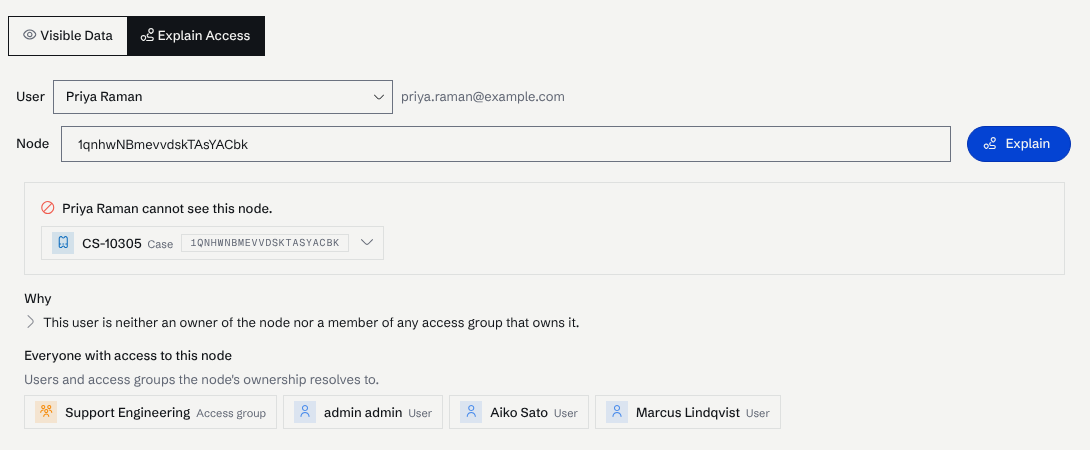Click the User dropdown chevron arrow

click(377, 97)
